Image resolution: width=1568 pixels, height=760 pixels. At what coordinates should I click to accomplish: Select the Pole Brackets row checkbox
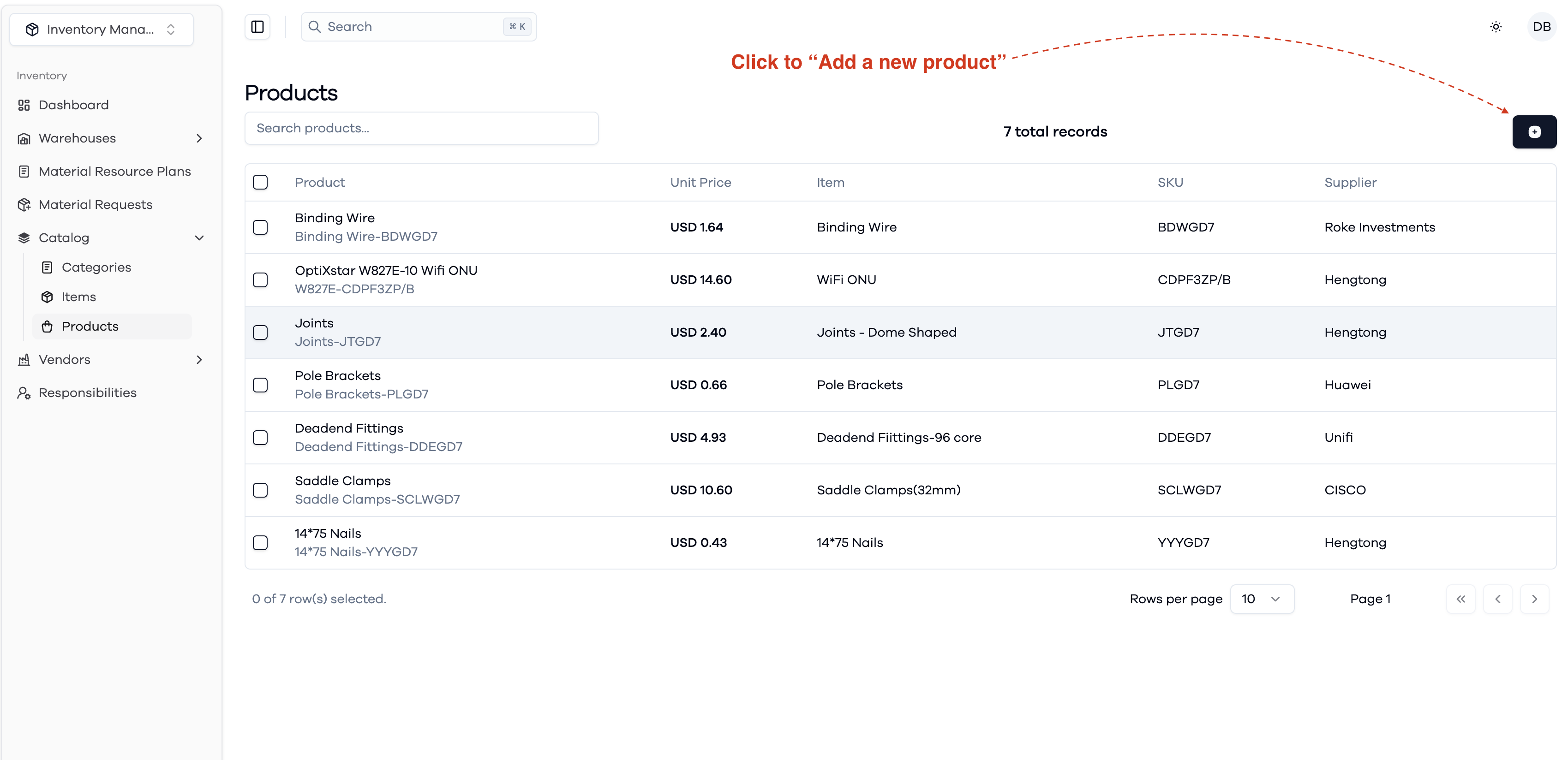pyautogui.click(x=260, y=385)
